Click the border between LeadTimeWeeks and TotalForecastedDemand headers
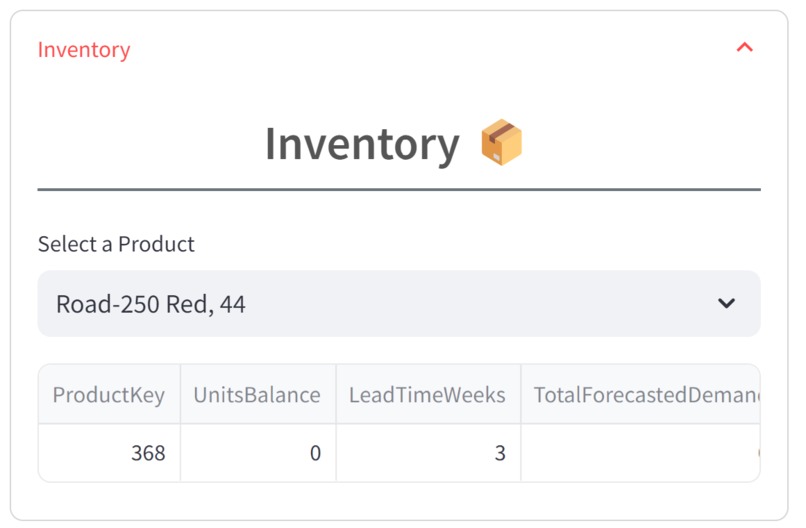 point(521,395)
